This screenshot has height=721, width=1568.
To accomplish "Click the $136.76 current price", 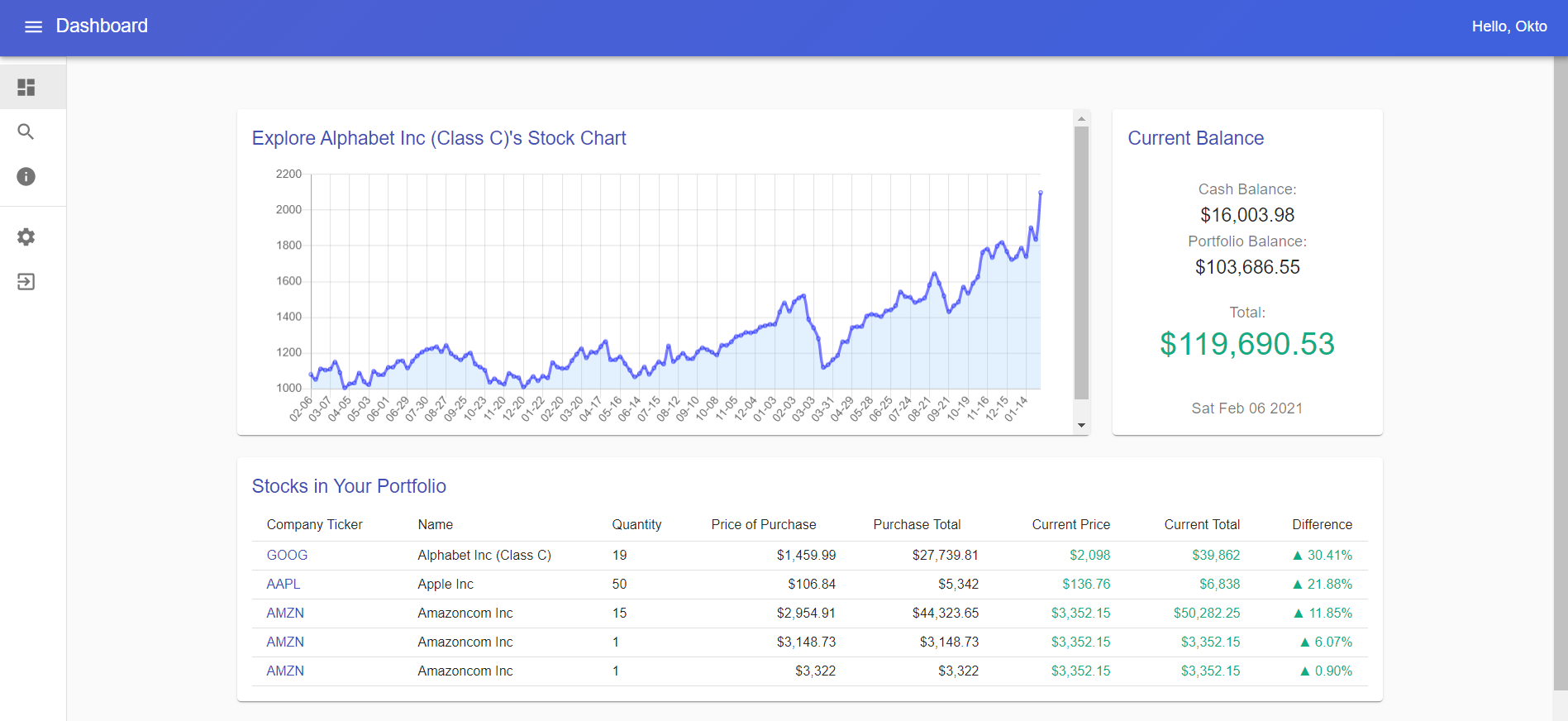I will (1086, 585).
